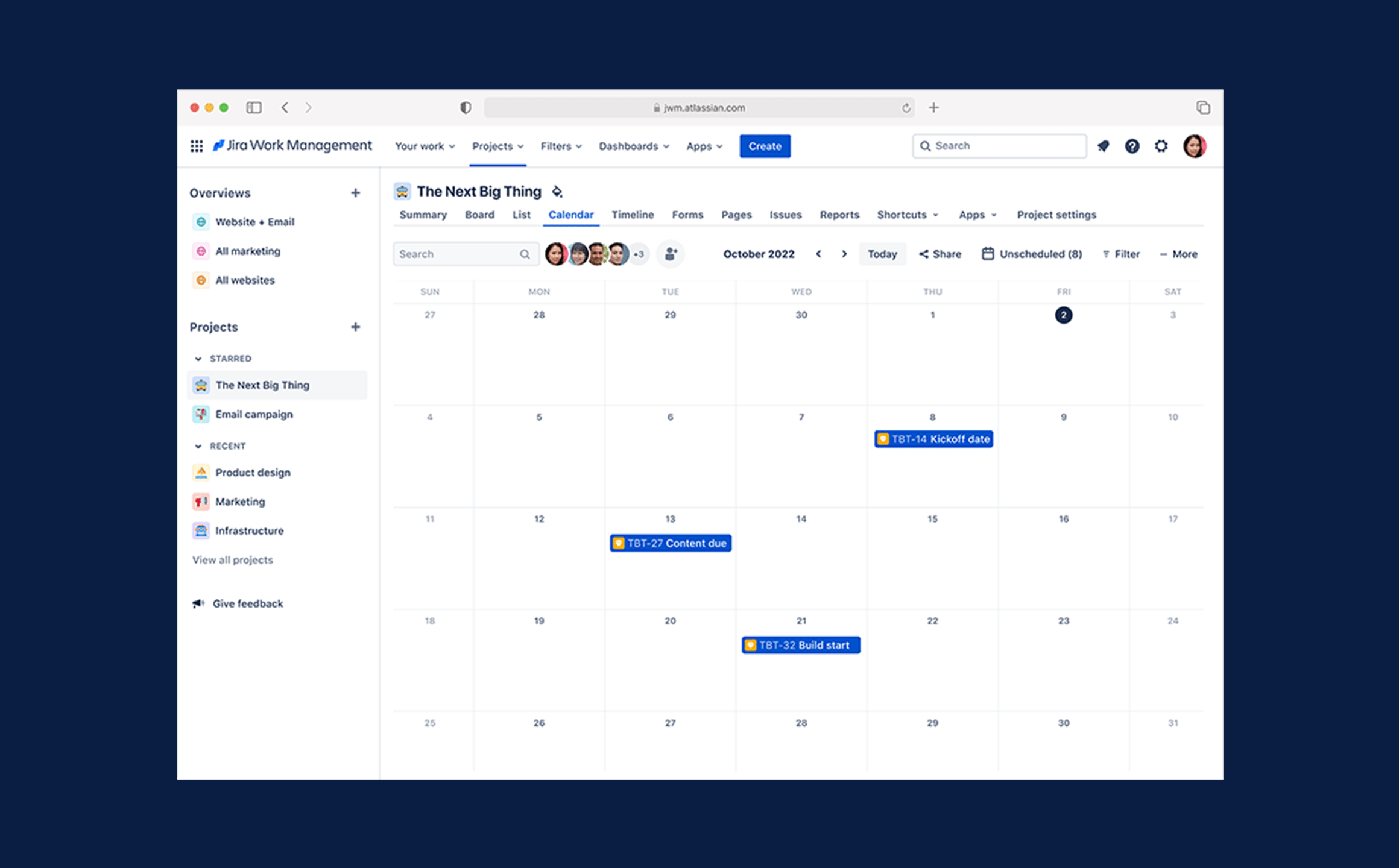Open the settings gear icon
The width and height of the screenshot is (1399, 868).
click(x=1161, y=146)
